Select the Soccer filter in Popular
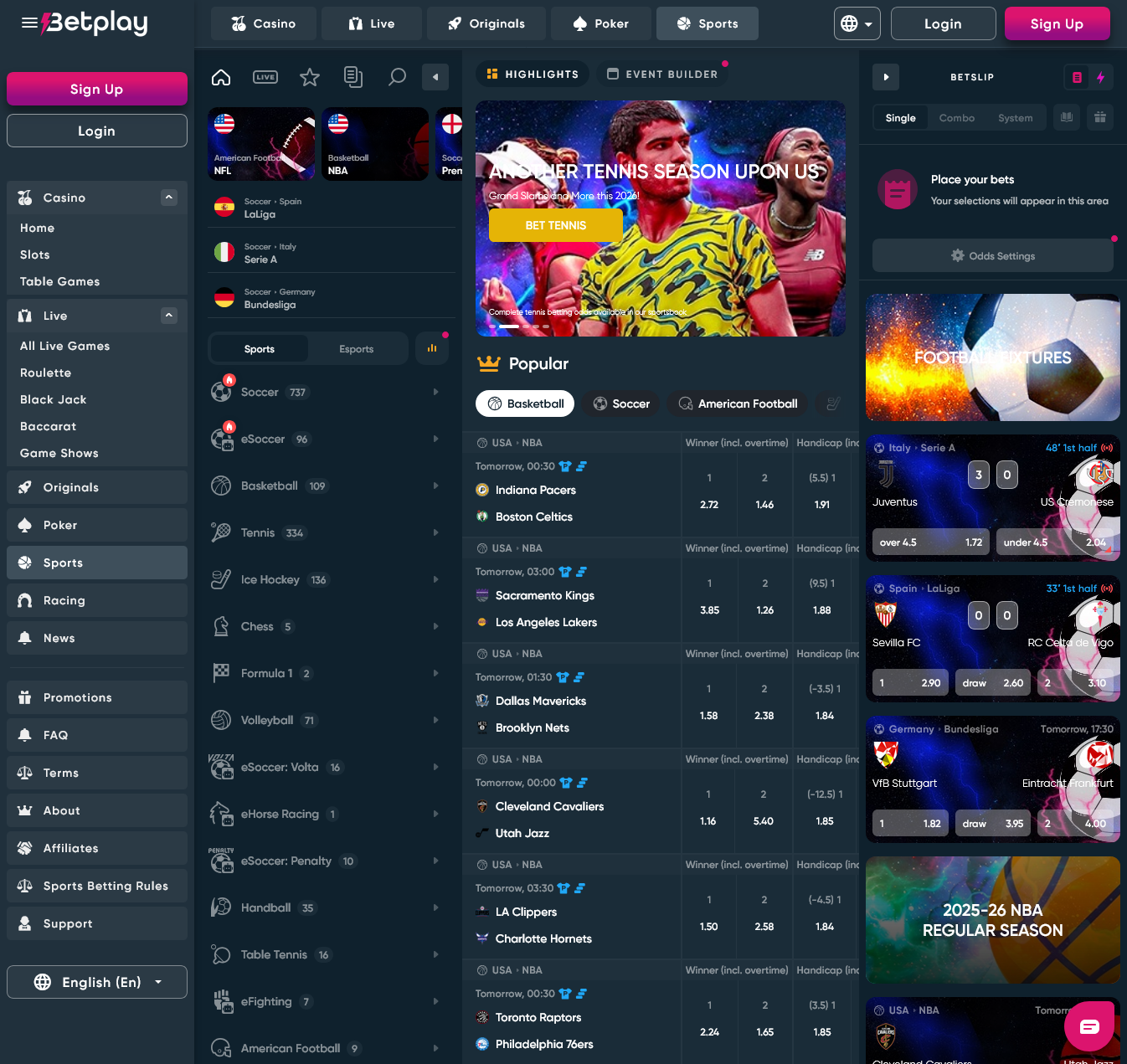This screenshot has height=1064, width=1127. coord(621,403)
